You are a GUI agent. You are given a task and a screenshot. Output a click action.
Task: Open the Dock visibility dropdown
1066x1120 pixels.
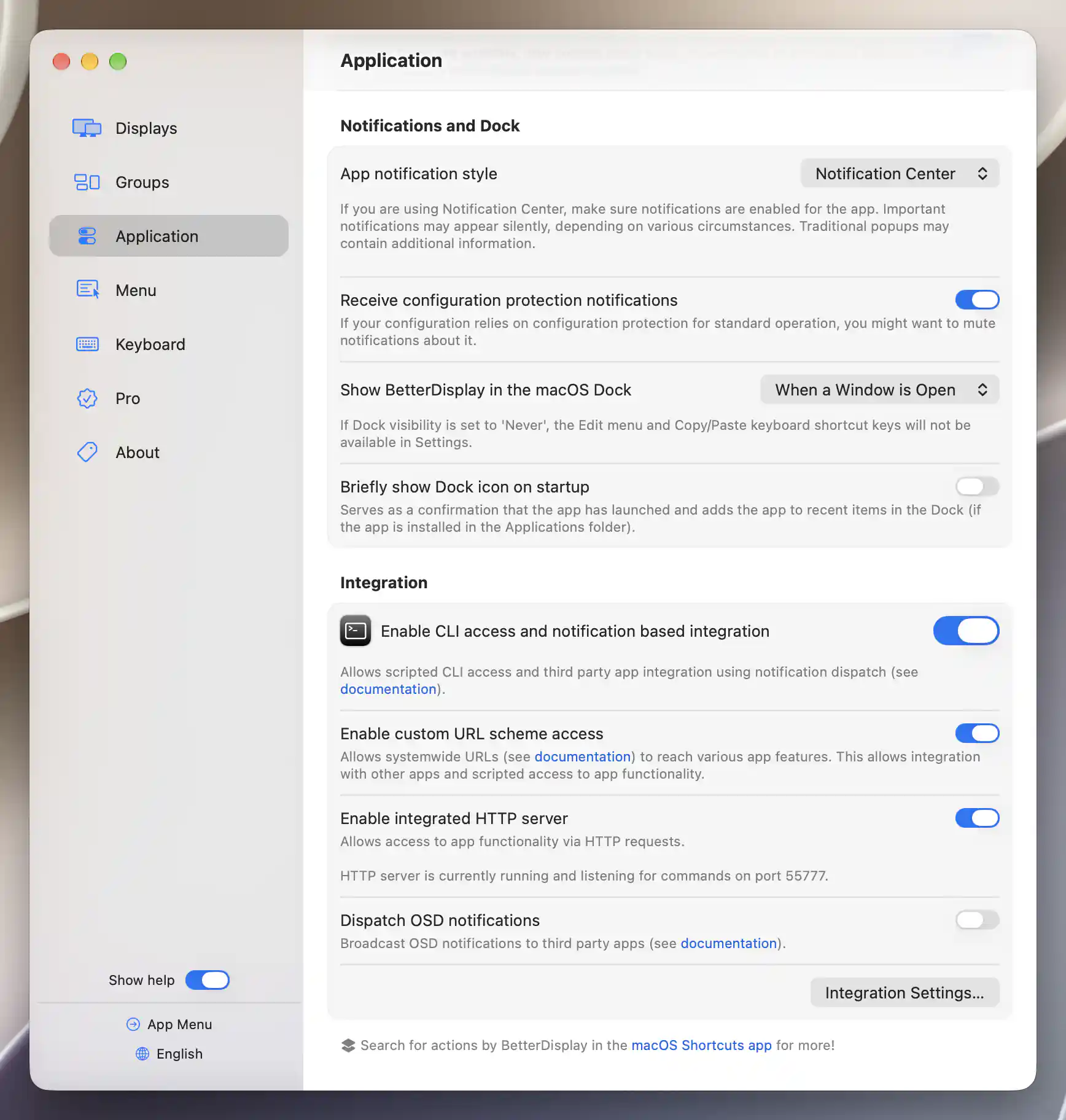879,390
